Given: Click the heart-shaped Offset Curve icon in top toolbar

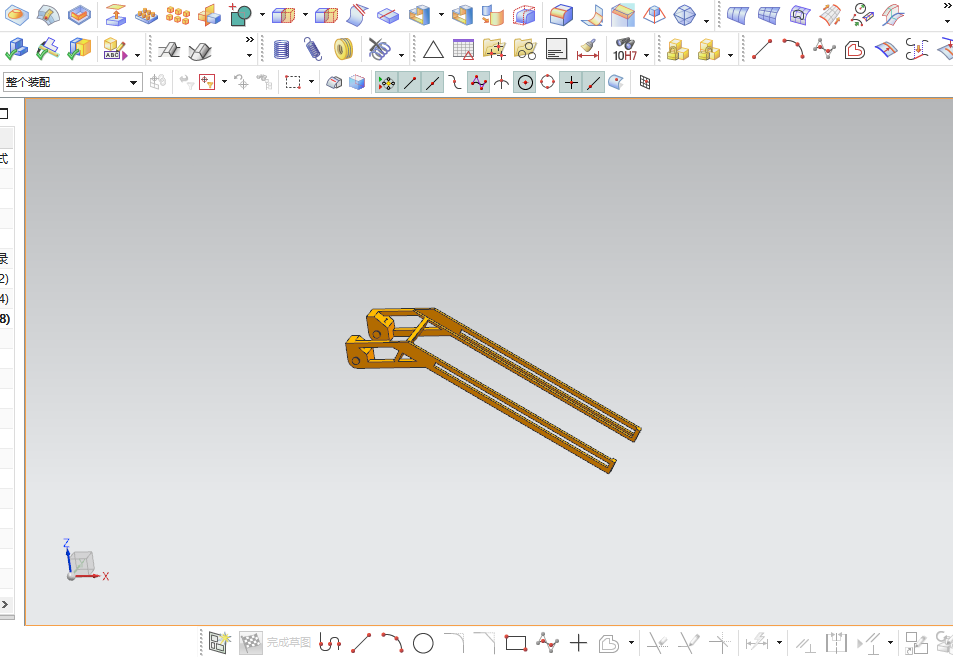Looking at the screenshot, I should pyautogui.click(x=855, y=49).
